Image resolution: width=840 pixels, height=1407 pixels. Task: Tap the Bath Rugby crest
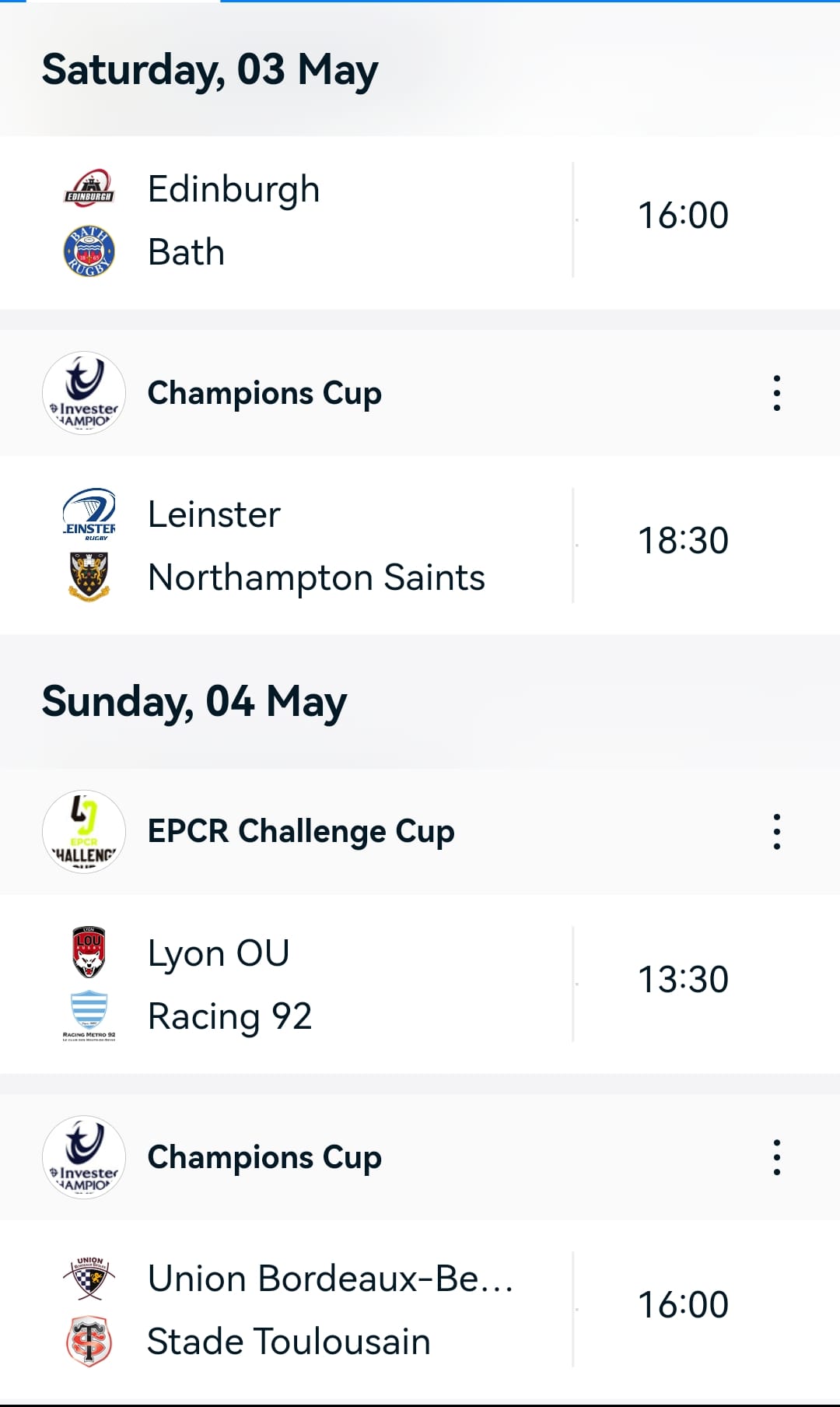tap(89, 251)
